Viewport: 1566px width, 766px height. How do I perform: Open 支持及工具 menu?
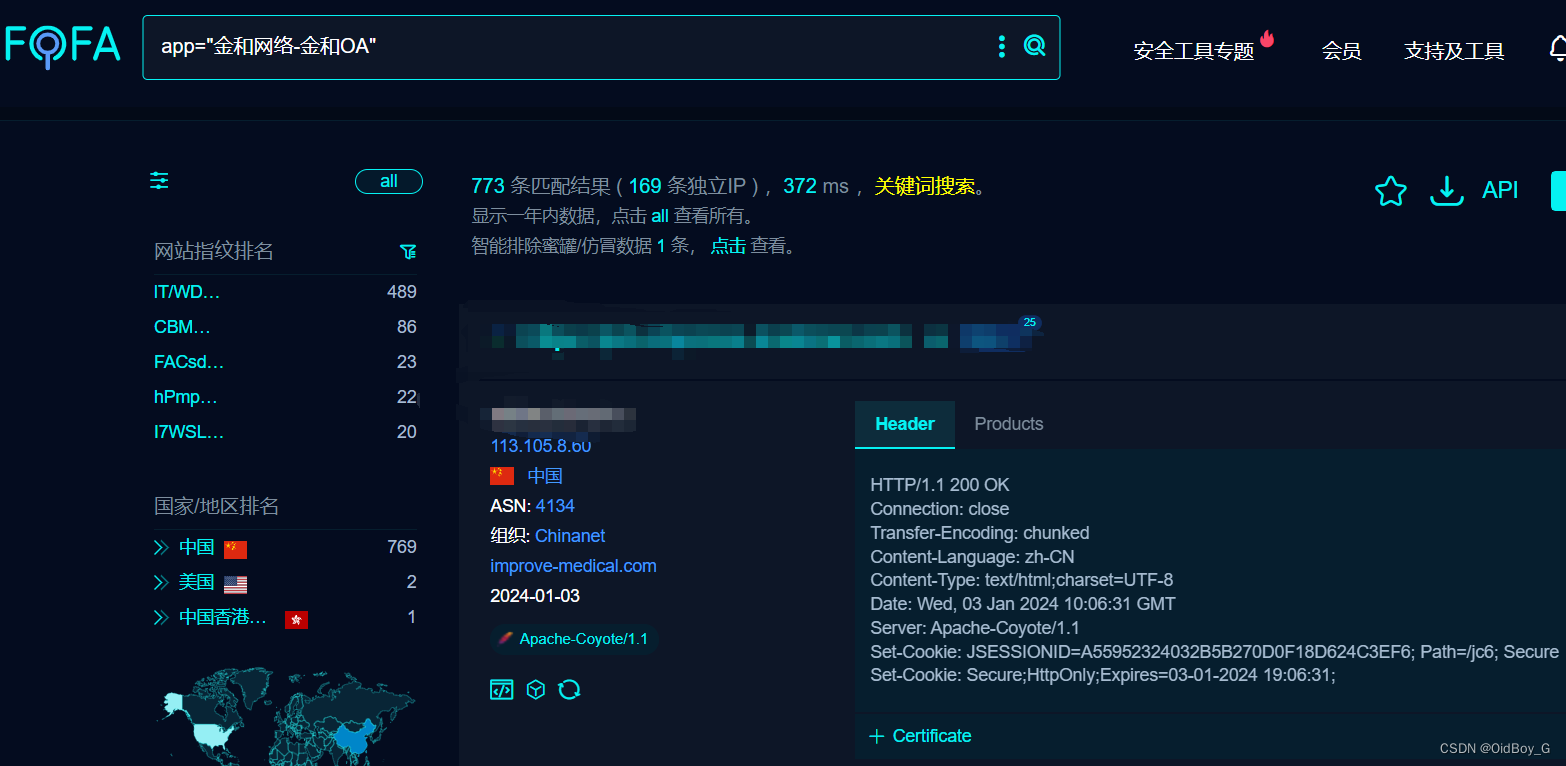(x=1454, y=51)
